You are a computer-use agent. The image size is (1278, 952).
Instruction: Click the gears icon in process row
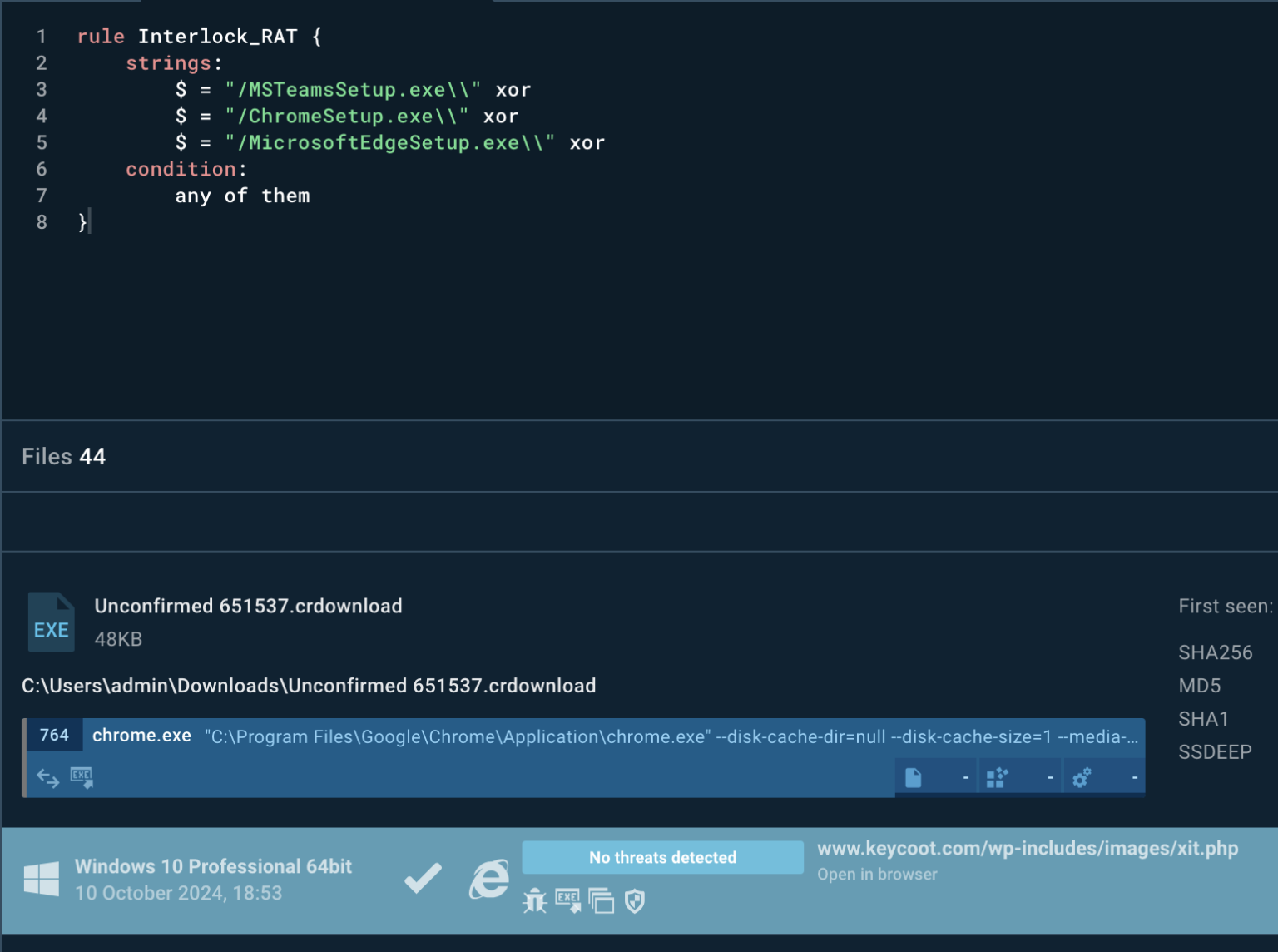tap(1081, 778)
